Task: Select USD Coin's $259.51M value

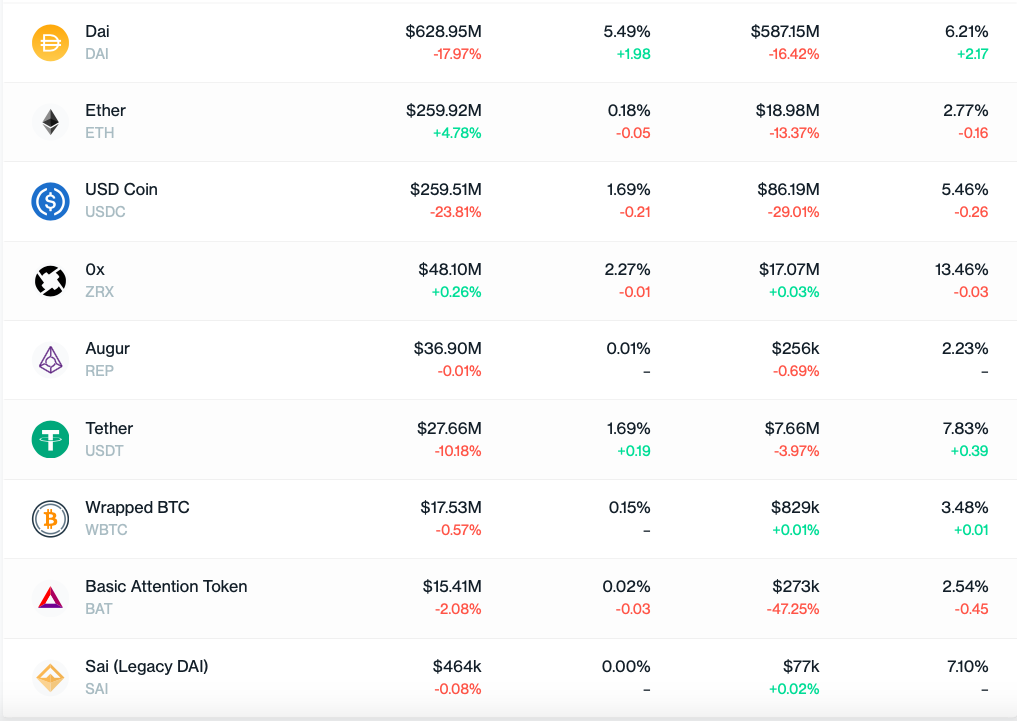Action: [446, 189]
